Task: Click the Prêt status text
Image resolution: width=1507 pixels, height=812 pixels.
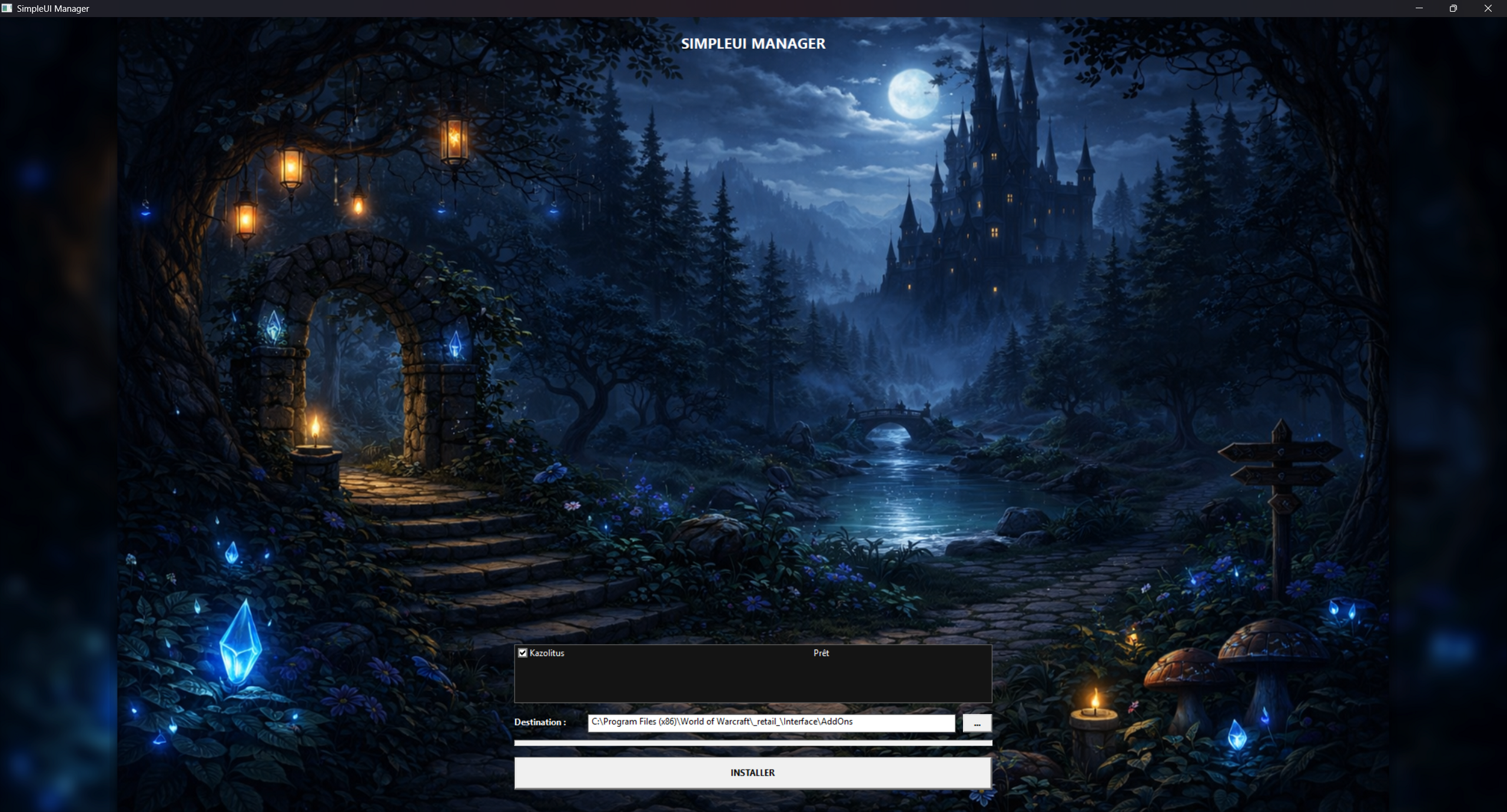Action: tap(821, 653)
